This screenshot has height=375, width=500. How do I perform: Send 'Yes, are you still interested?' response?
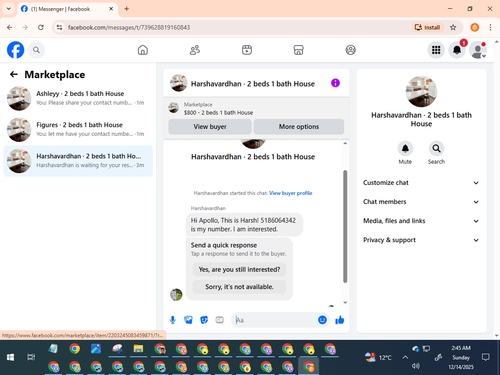(x=239, y=269)
